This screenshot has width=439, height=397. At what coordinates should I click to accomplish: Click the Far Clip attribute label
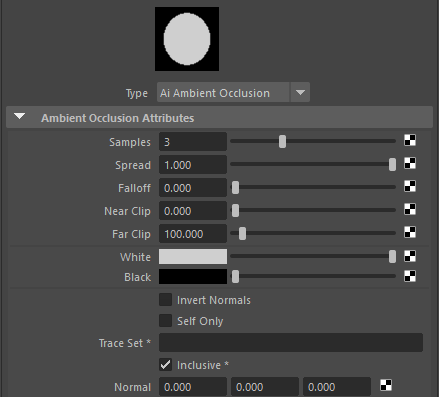[131, 234]
